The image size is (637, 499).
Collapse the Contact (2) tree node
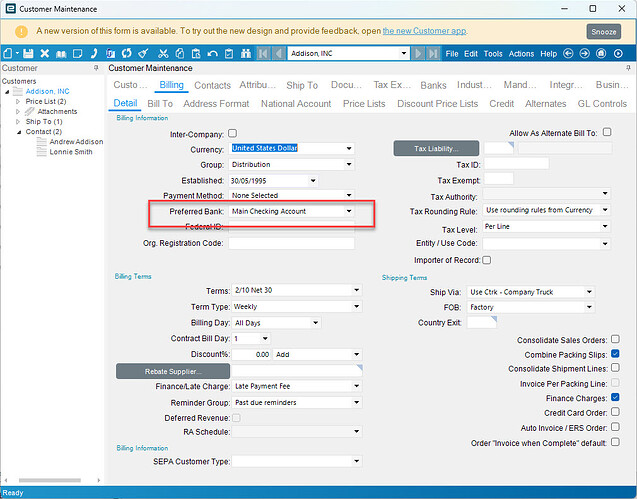[19, 132]
